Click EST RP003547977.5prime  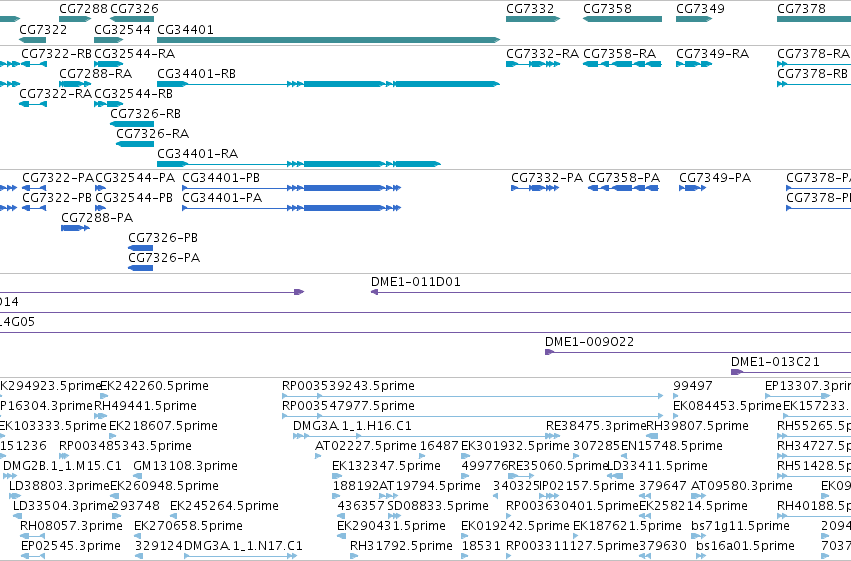click(473, 416)
